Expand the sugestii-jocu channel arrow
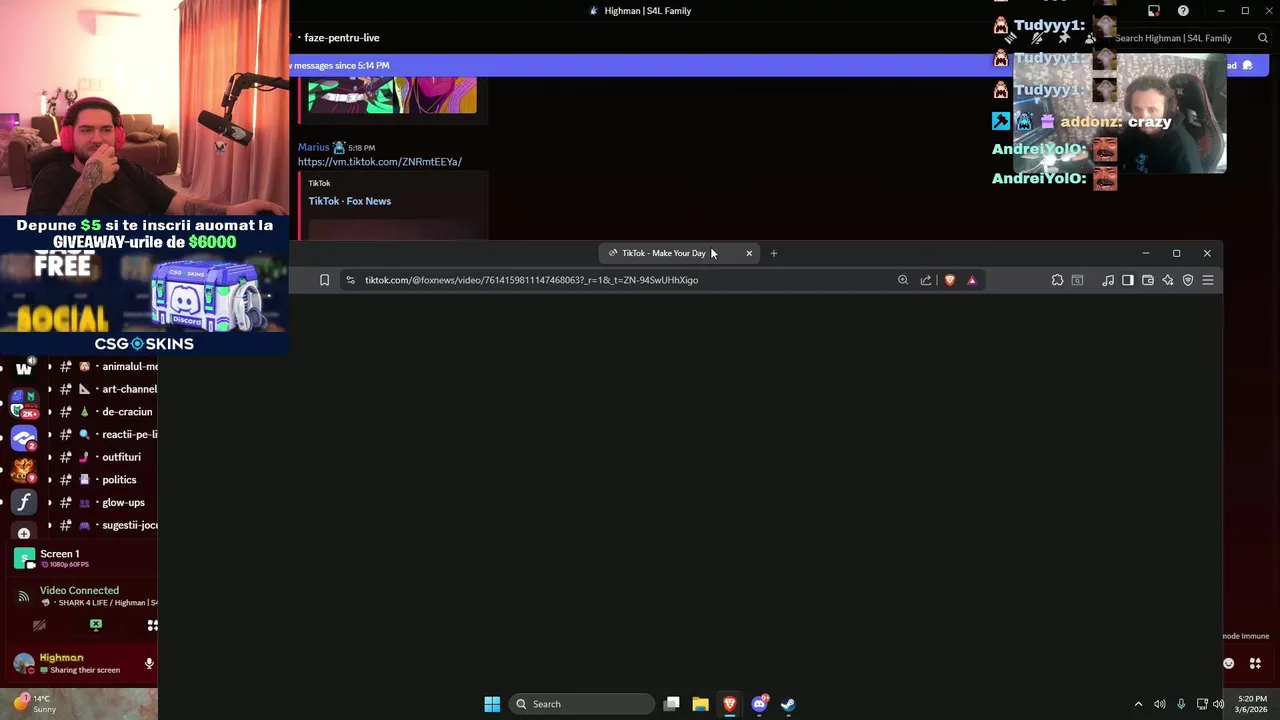This screenshot has width=1280, height=720. (50, 525)
